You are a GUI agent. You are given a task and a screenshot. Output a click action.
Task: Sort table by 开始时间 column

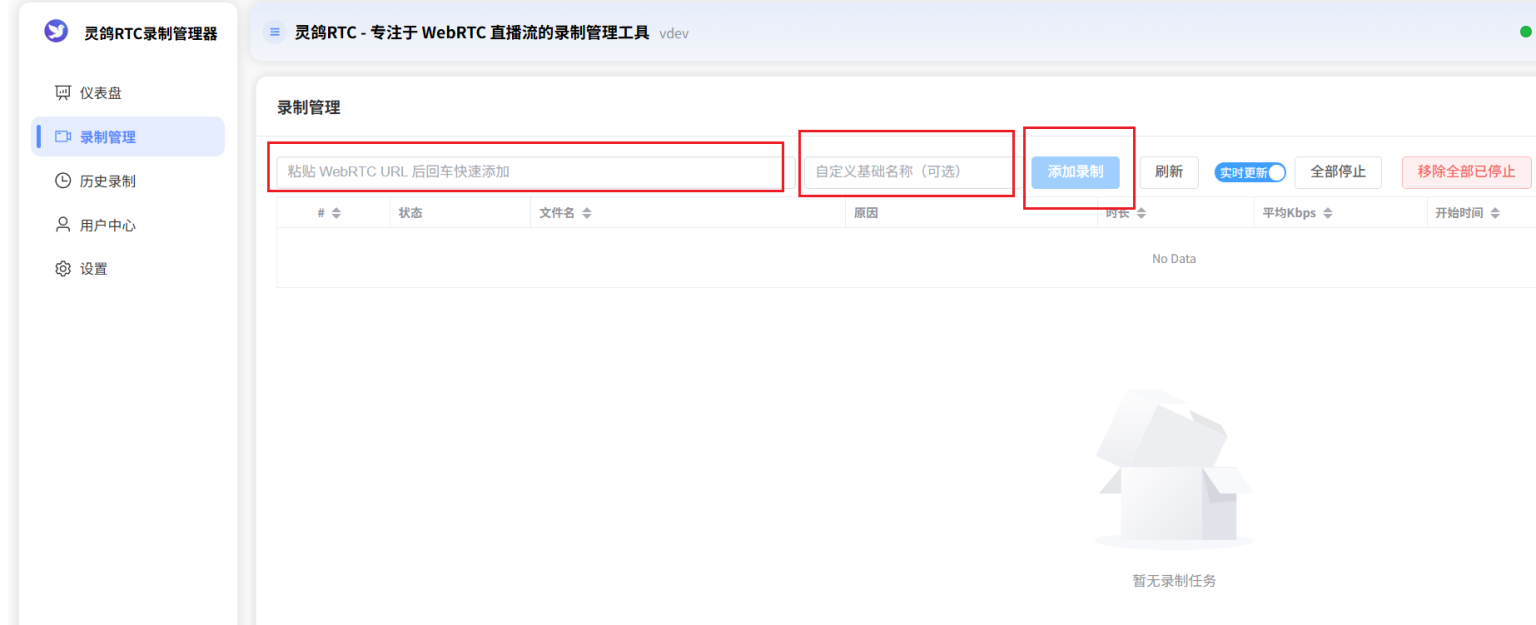pos(1494,213)
